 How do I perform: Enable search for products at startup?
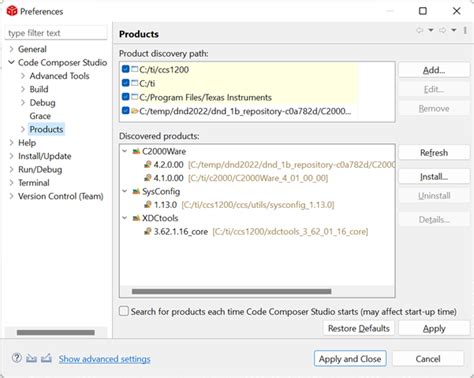pyautogui.click(x=124, y=311)
